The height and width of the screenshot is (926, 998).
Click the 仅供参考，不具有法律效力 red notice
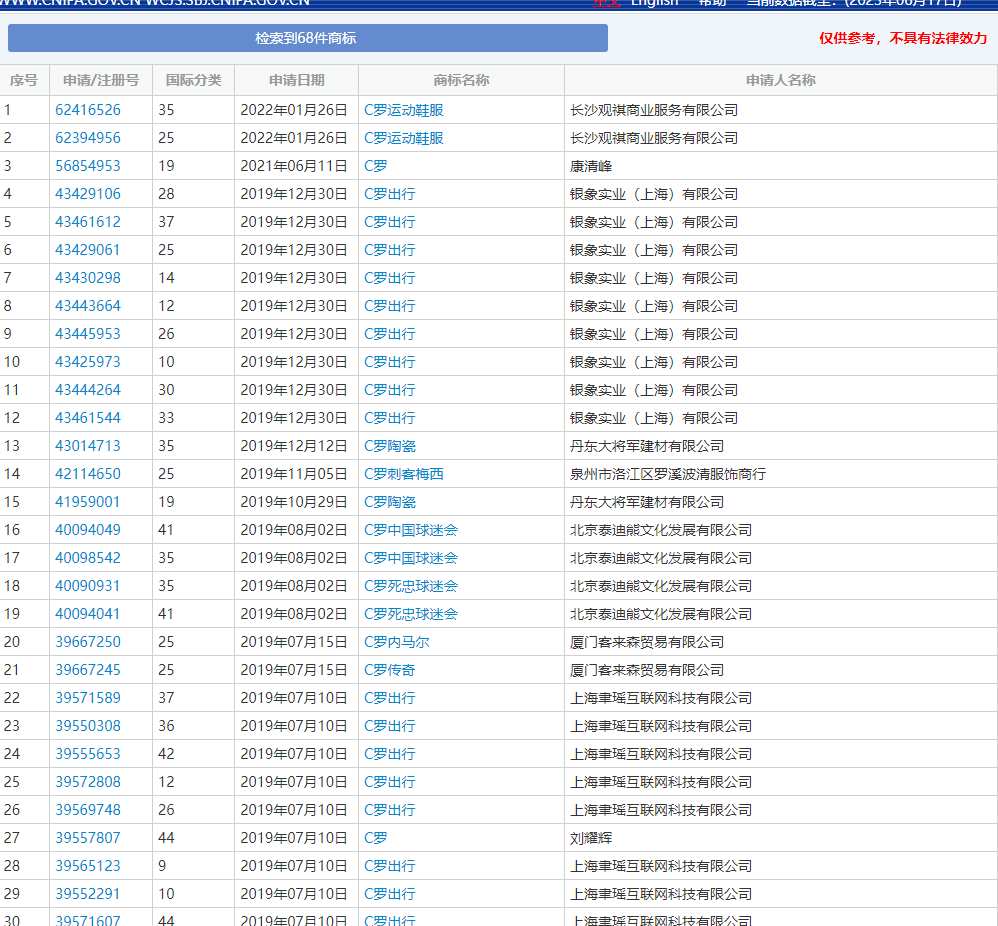click(903, 38)
